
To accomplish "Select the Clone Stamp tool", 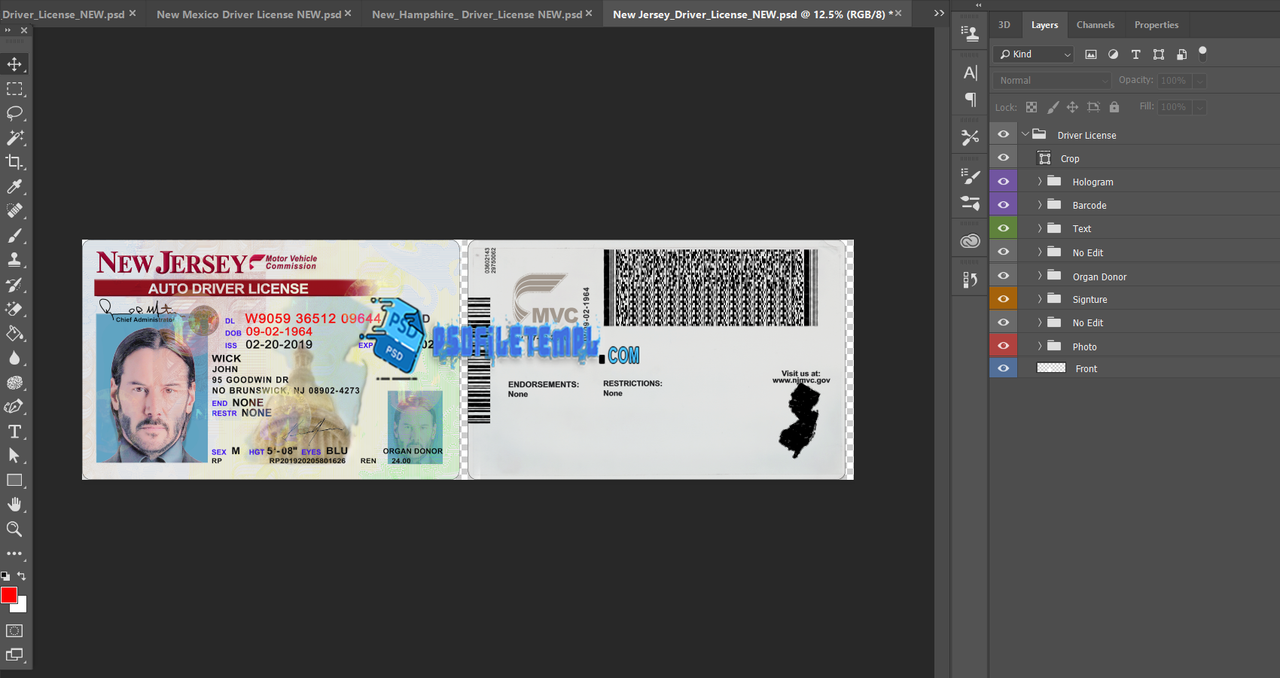I will point(14,260).
